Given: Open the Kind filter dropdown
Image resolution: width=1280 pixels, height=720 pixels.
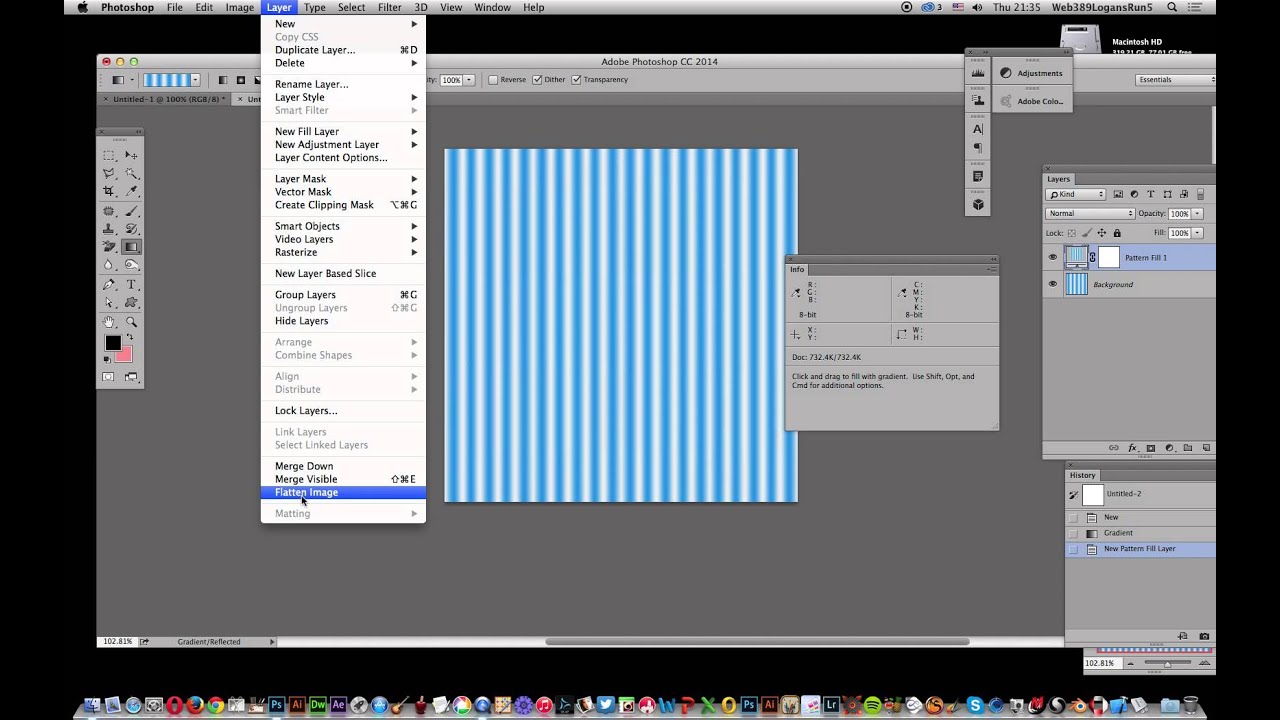Looking at the screenshot, I should coord(1076,194).
